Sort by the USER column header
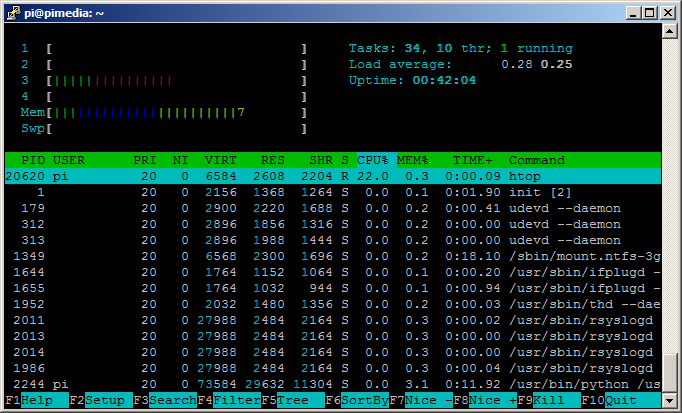Image resolution: width=682 pixels, height=413 pixels. 69,160
